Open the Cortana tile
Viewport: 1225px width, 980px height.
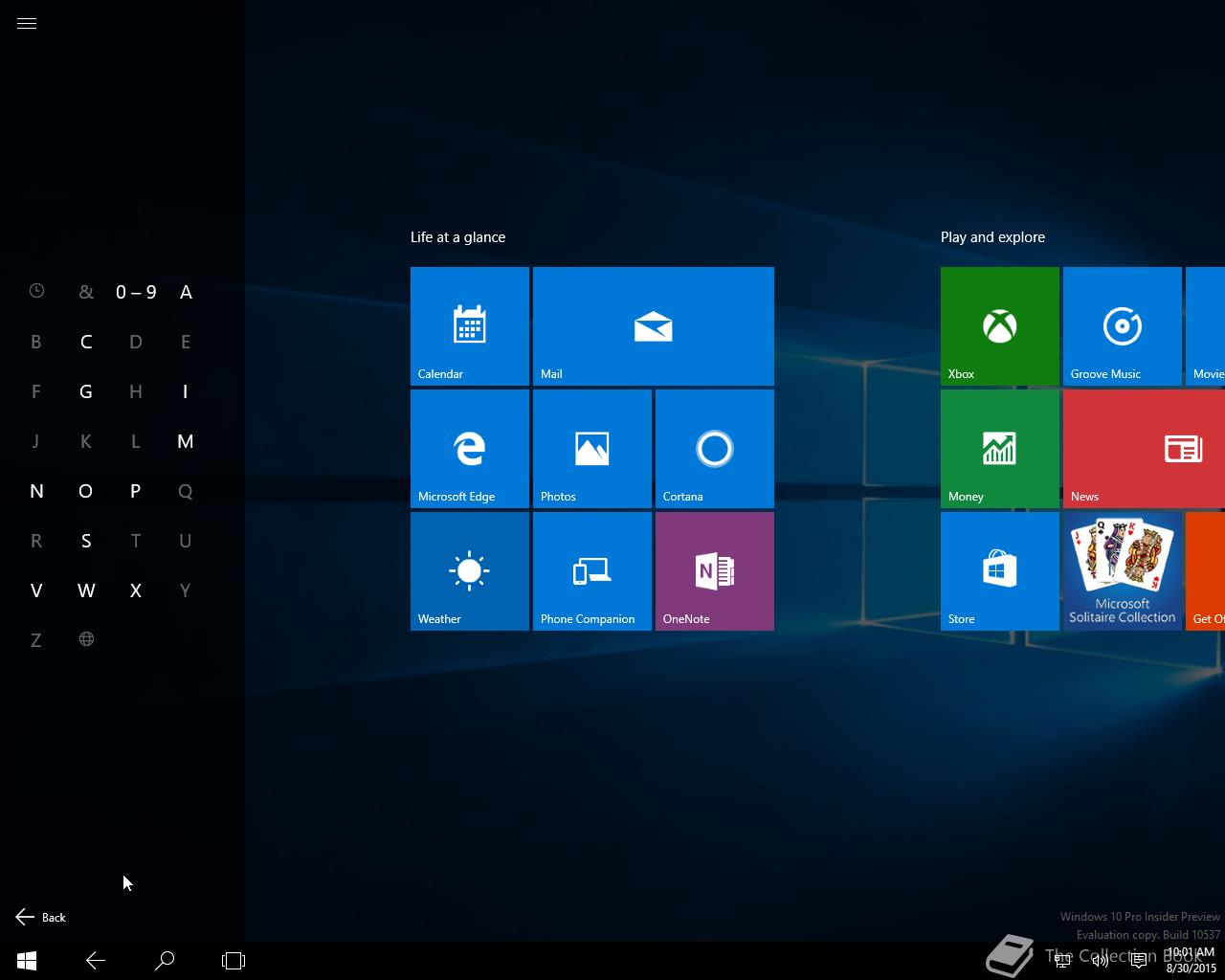[x=715, y=449]
